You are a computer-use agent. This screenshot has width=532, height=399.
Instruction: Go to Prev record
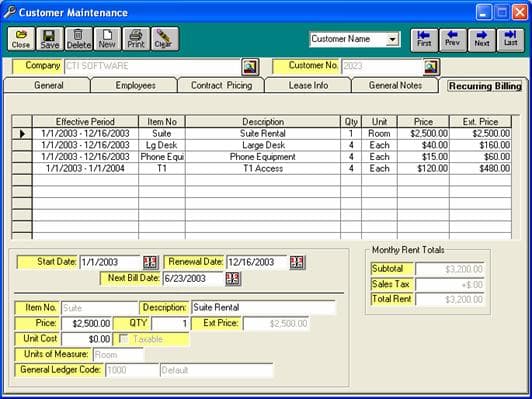pos(453,40)
